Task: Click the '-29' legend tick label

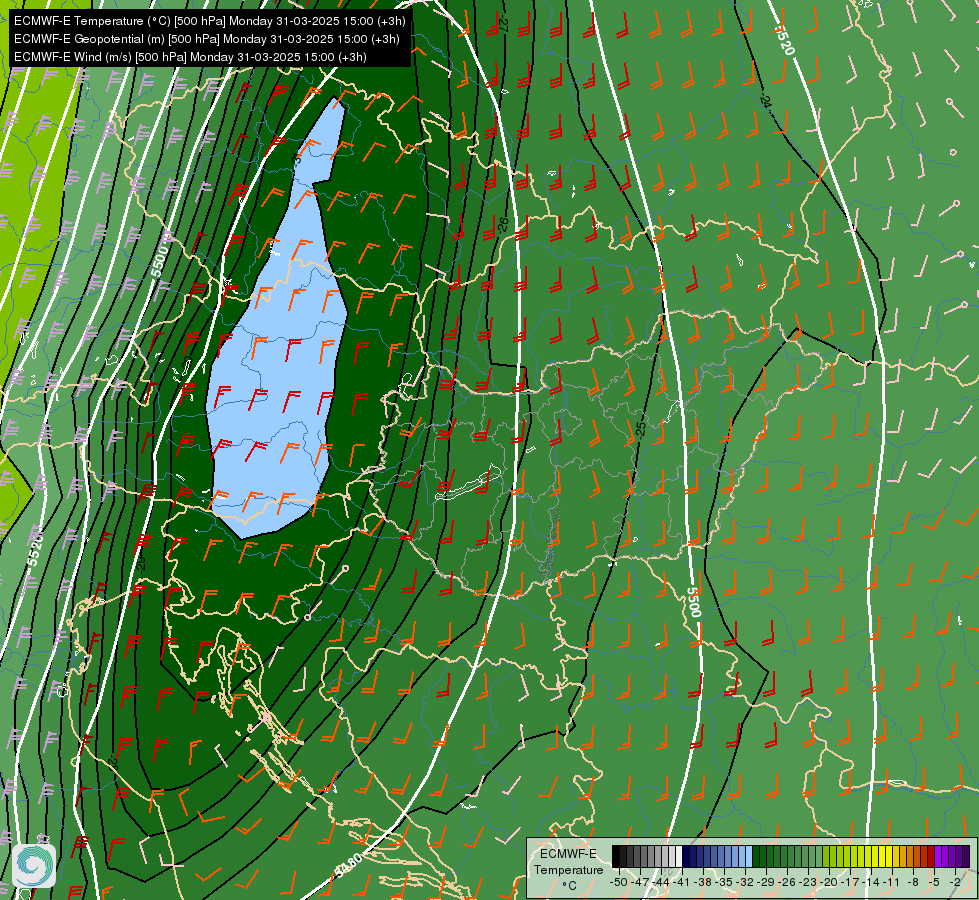Action: [x=767, y=882]
